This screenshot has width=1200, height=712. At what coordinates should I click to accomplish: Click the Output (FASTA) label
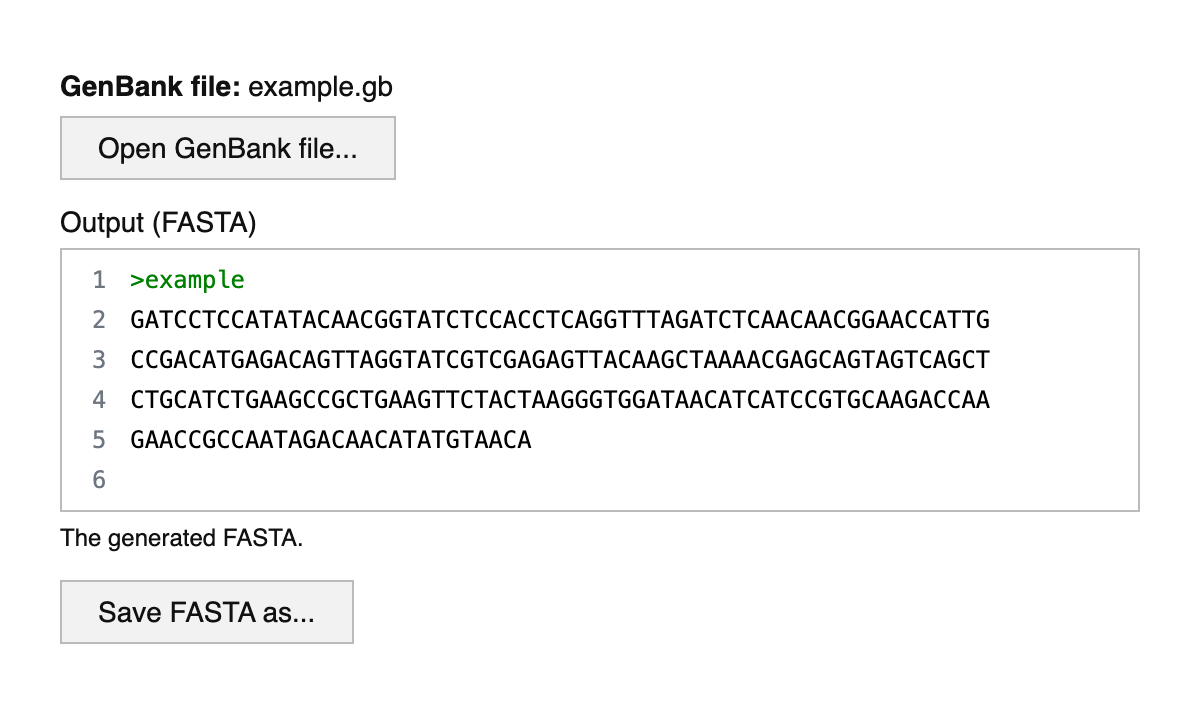click(x=158, y=223)
